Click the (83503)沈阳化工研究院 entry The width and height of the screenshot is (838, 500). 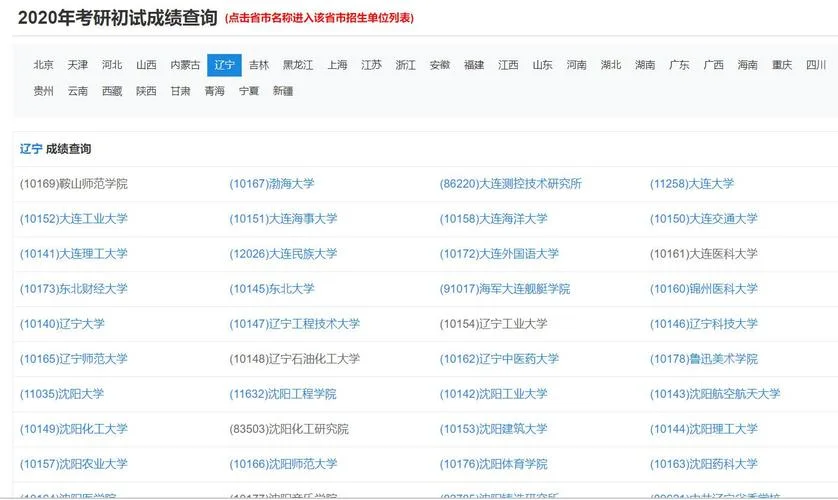pyautogui.click(x=289, y=429)
